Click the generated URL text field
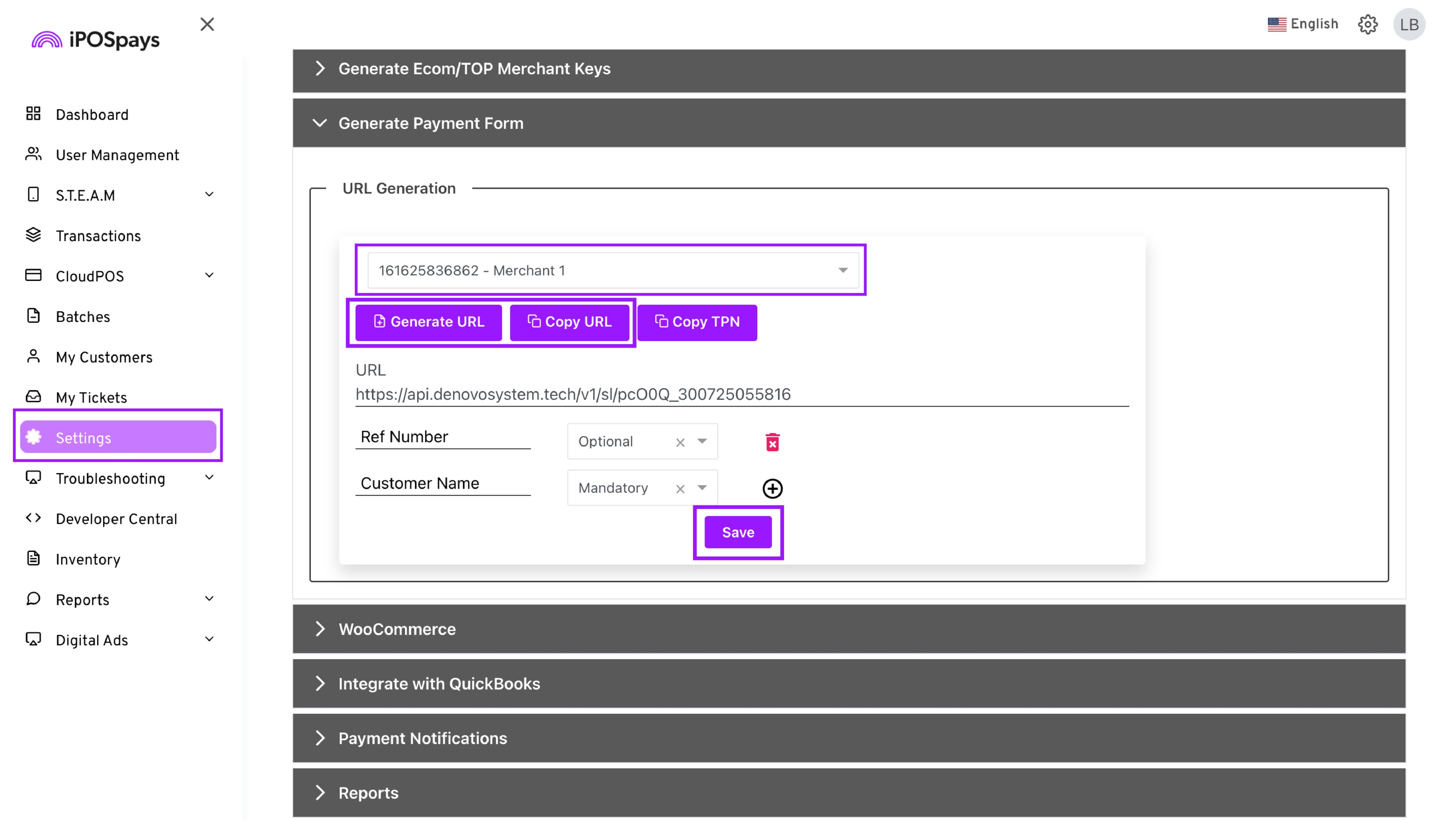 742,395
